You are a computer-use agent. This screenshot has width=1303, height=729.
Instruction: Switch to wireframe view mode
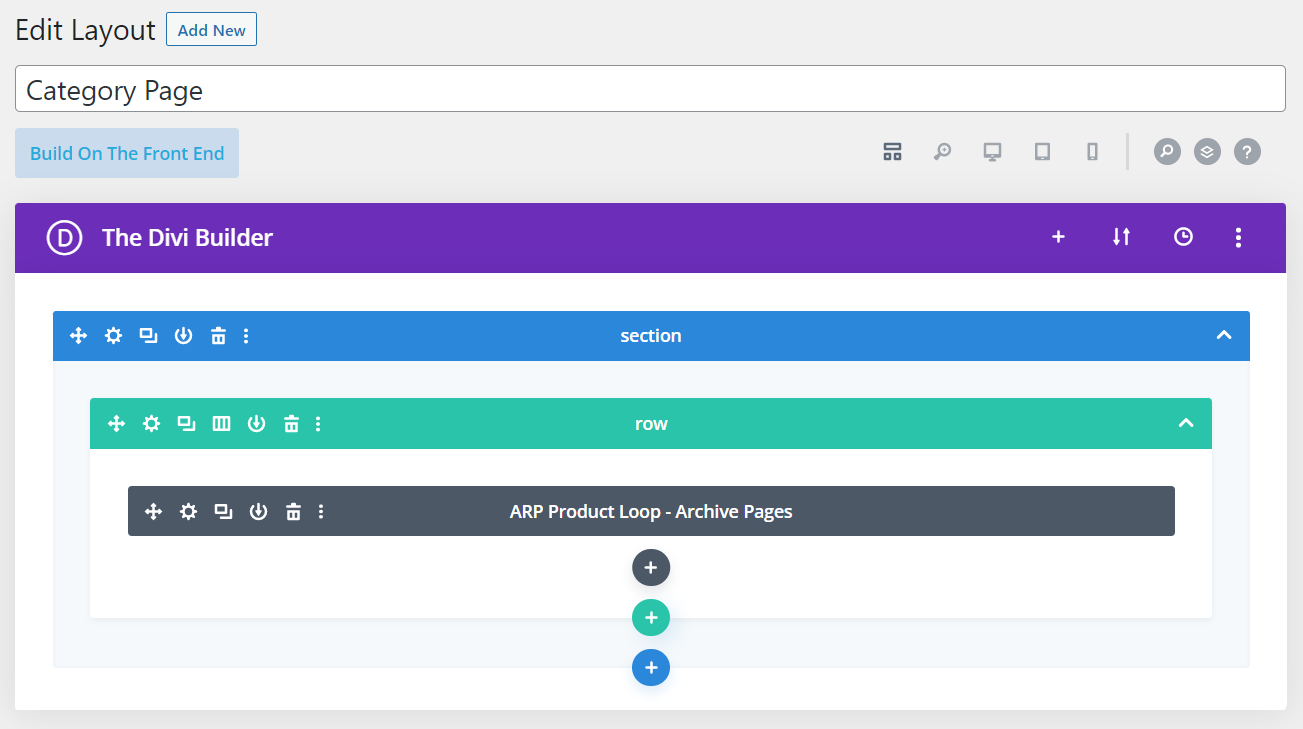coord(892,152)
